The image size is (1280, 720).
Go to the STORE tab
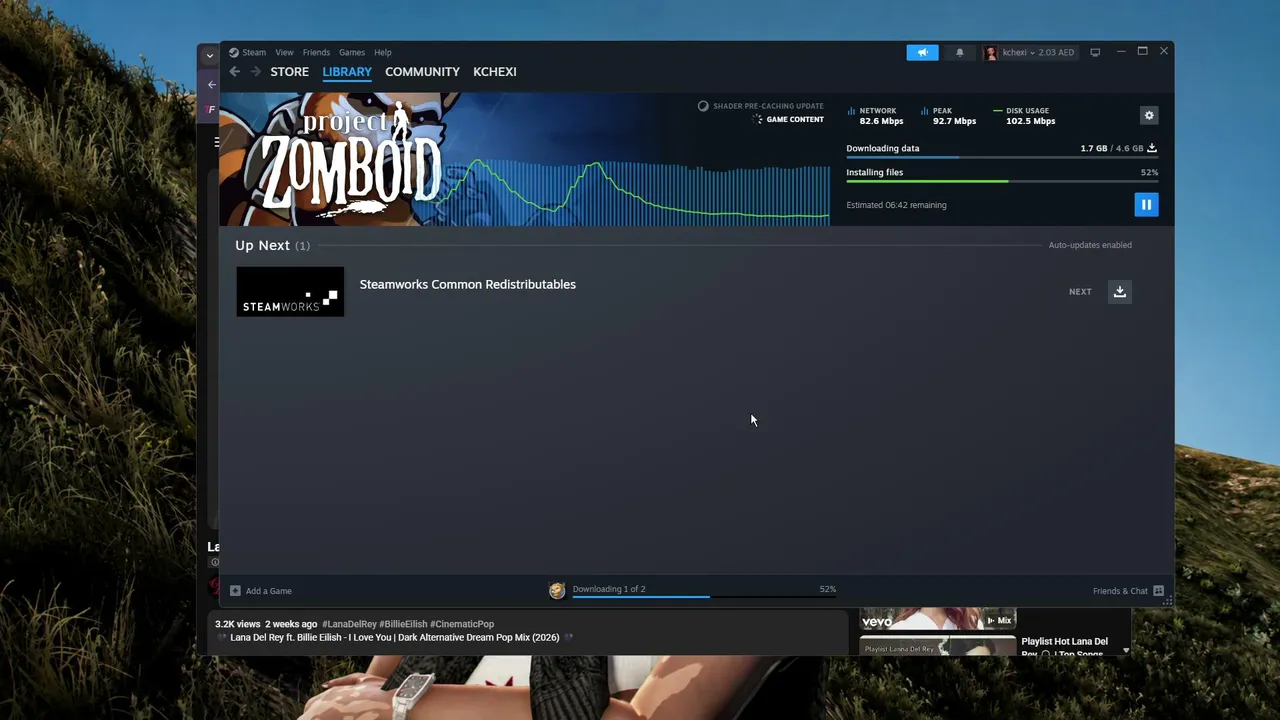point(290,72)
